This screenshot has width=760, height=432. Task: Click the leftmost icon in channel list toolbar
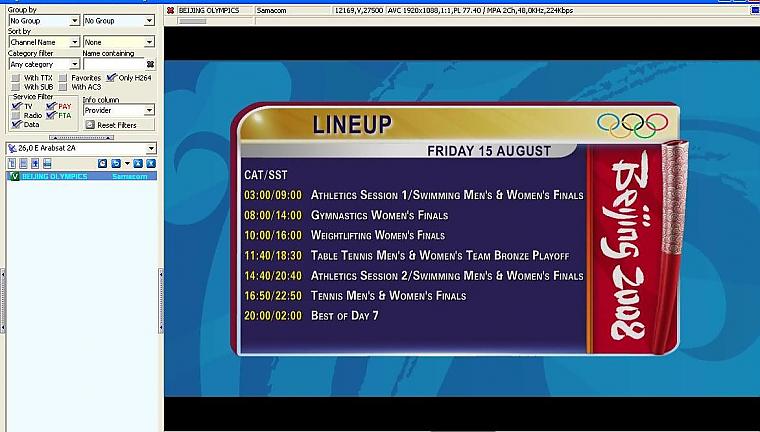tap(12, 164)
